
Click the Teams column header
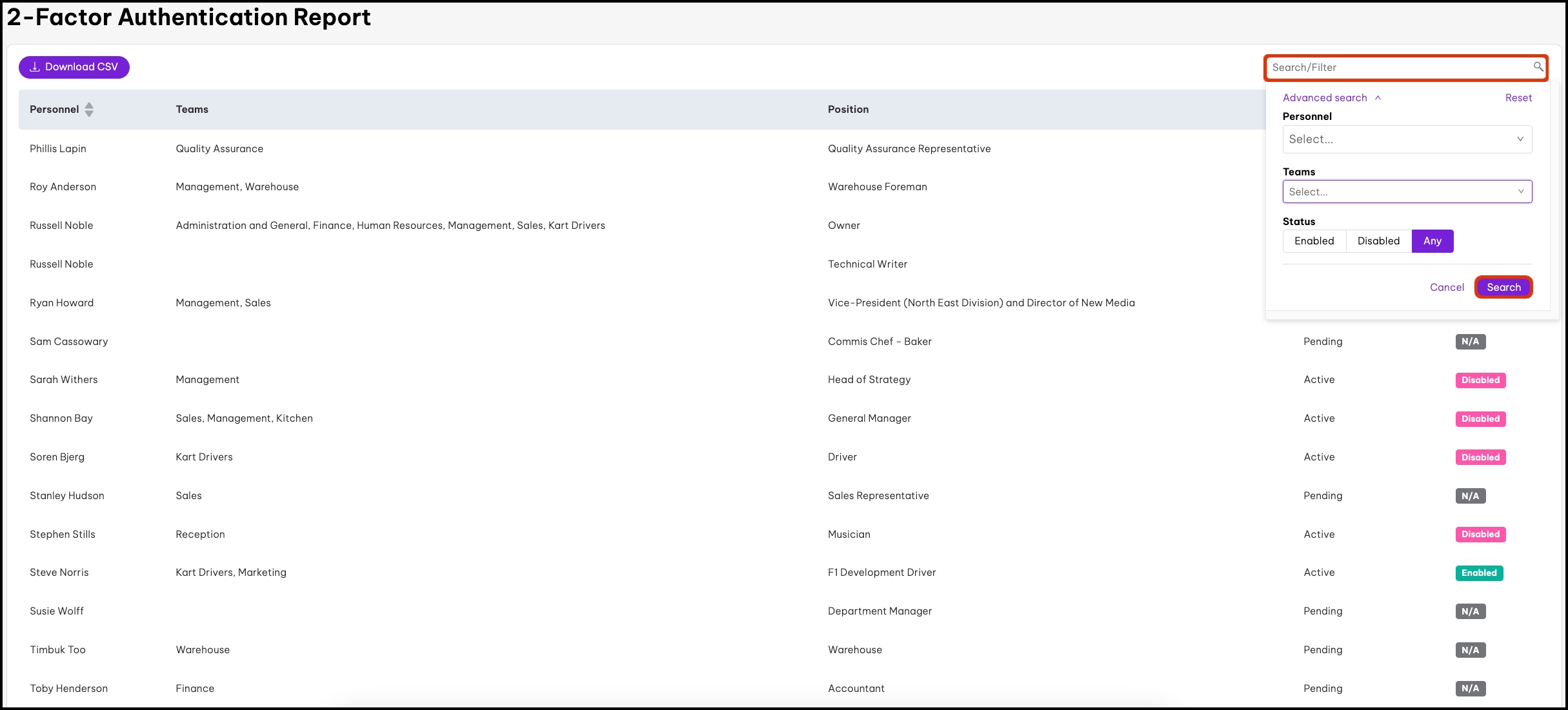192,110
